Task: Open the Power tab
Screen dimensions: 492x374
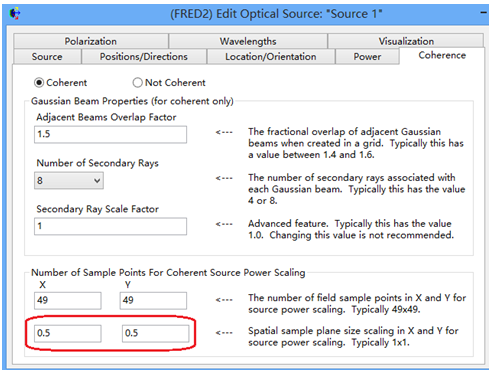Action: [x=367, y=56]
